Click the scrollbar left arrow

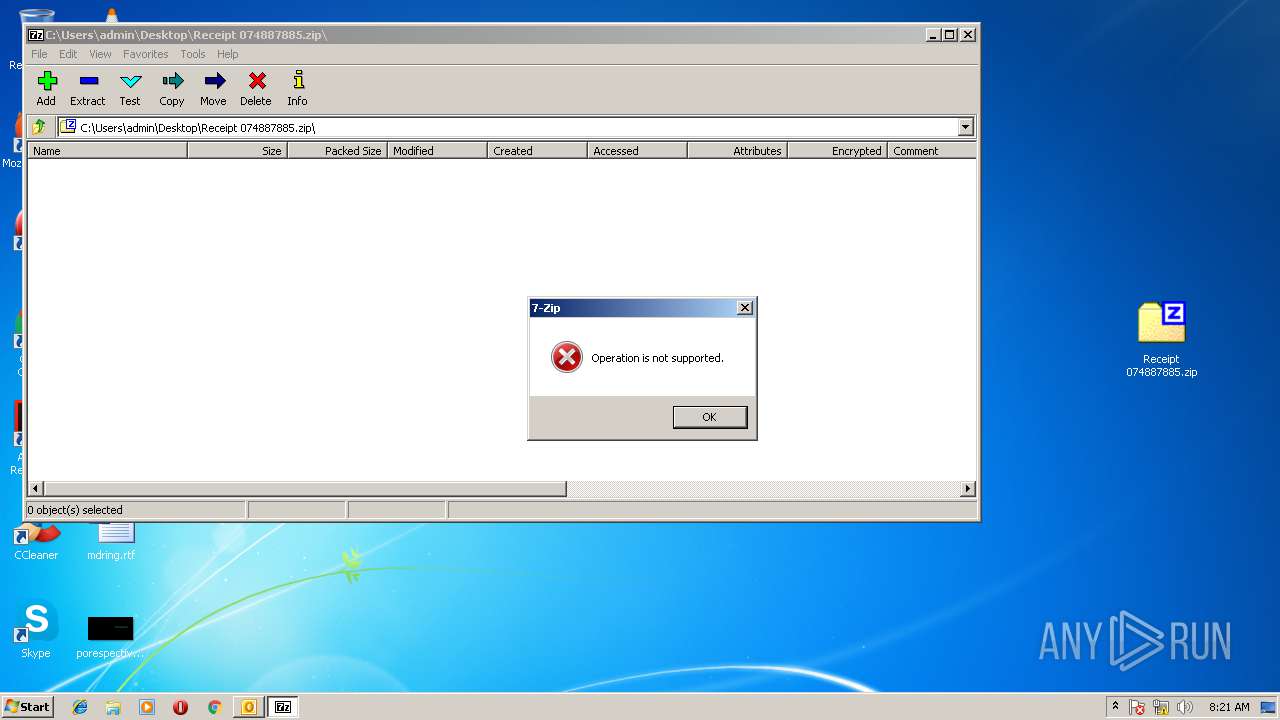pyautogui.click(x=36, y=489)
